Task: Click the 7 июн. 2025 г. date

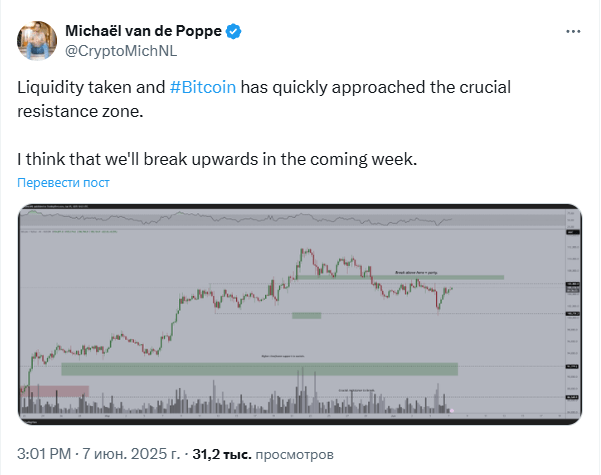Action: tap(131, 454)
